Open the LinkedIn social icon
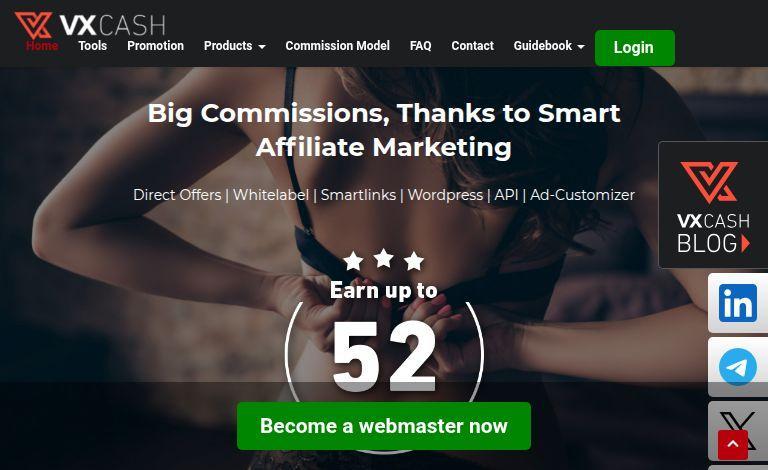This screenshot has height=470, width=768. coord(738,303)
